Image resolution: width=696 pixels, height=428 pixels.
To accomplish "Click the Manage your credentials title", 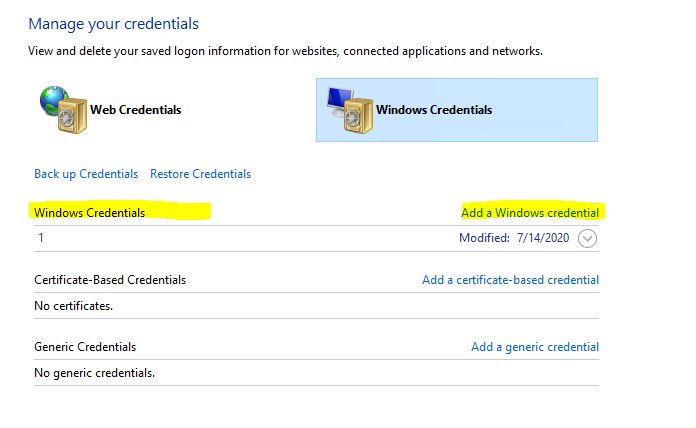I will coord(114,24).
